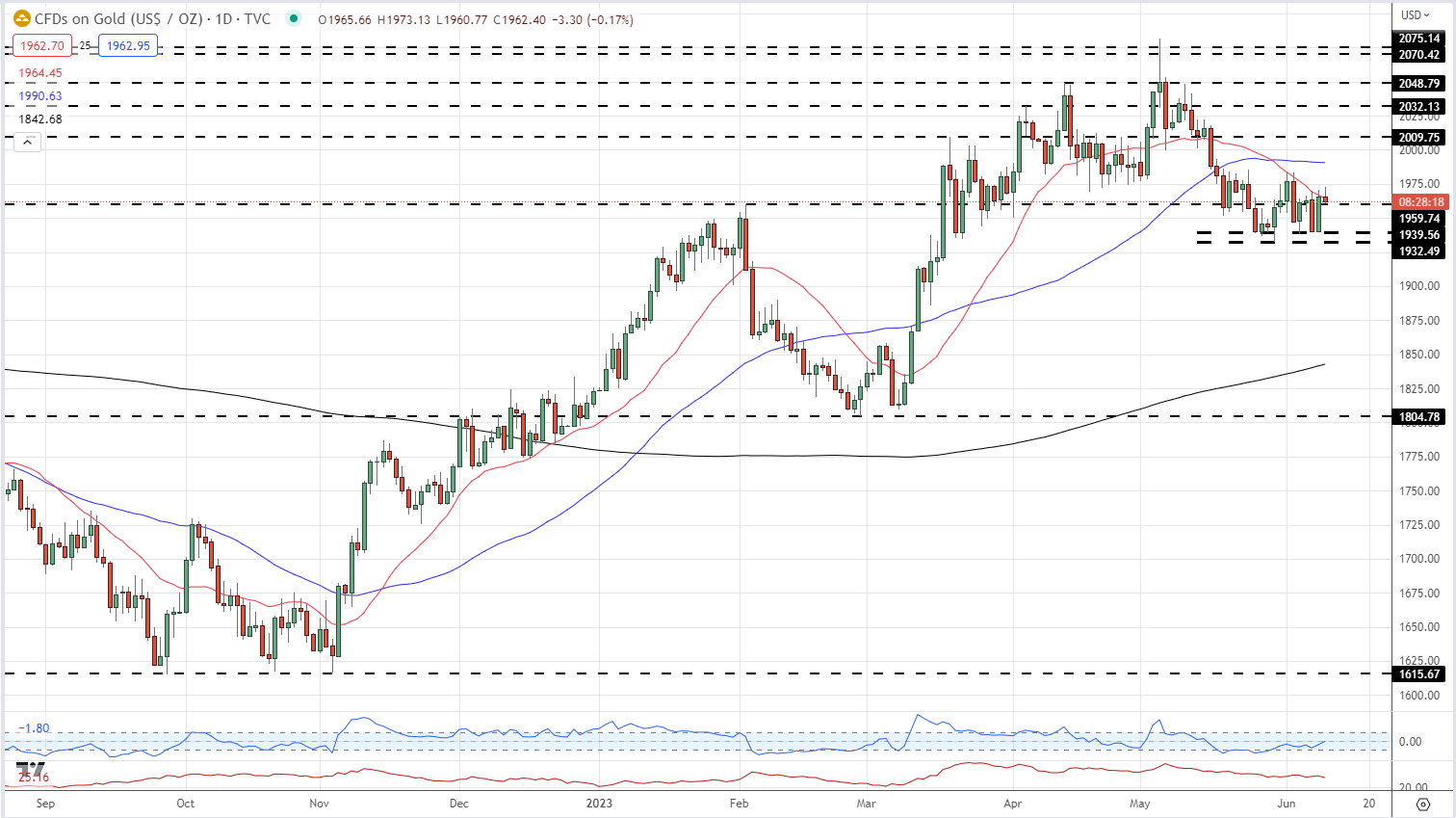Image resolution: width=1456 pixels, height=818 pixels.
Task: Click the indicator value −1.80 in lower pane
Action: click(35, 728)
